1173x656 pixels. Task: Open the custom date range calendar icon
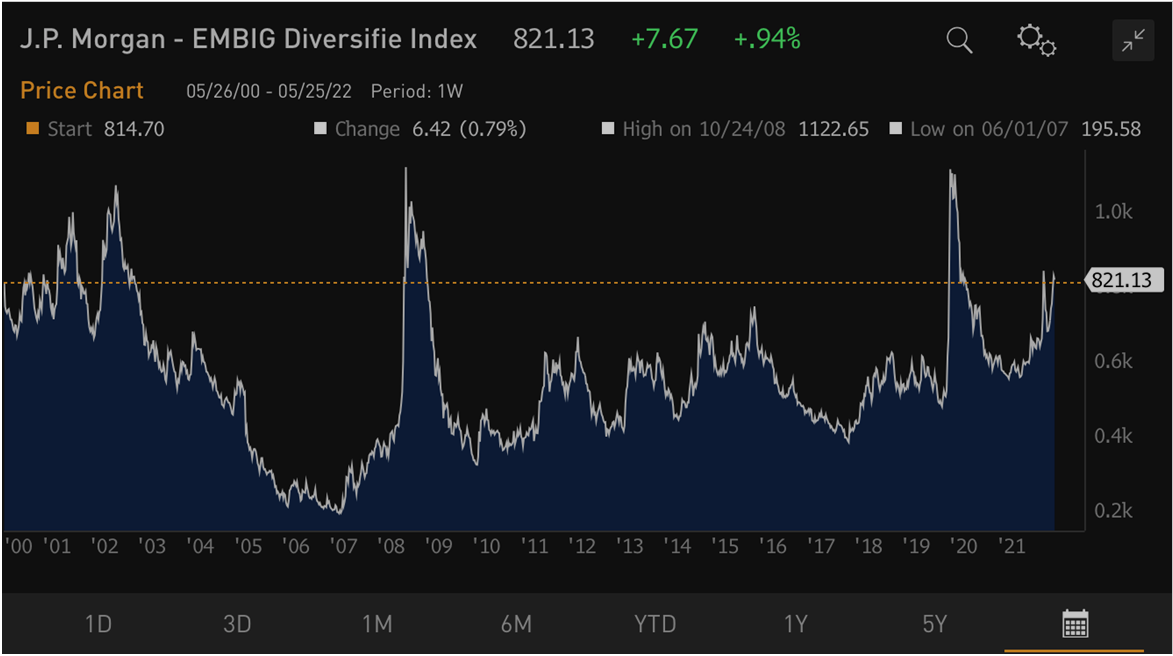1075,623
